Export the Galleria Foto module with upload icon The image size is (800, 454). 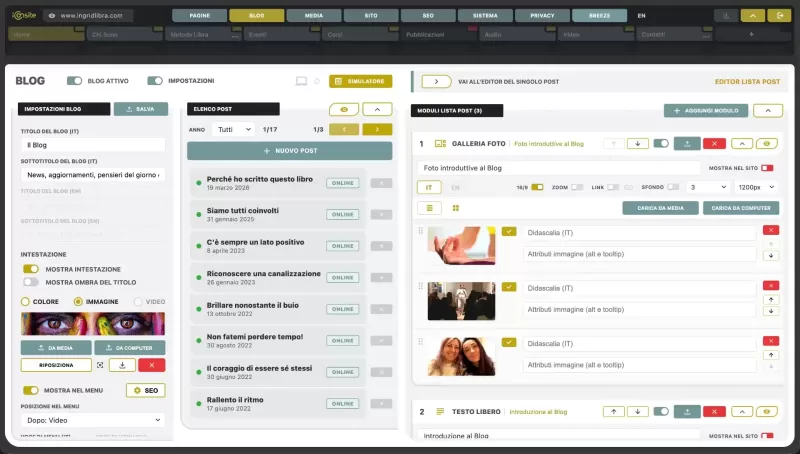coord(687,144)
